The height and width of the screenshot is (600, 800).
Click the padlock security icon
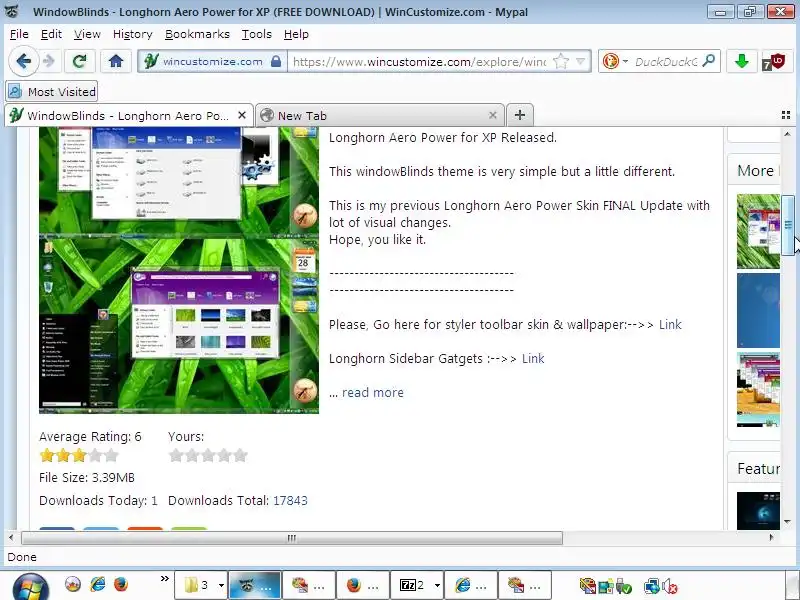coord(276,61)
